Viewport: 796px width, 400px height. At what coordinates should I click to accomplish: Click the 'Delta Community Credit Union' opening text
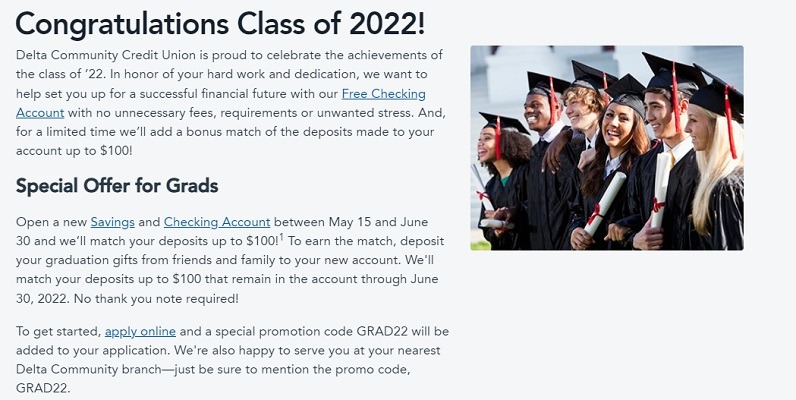[111, 55]
